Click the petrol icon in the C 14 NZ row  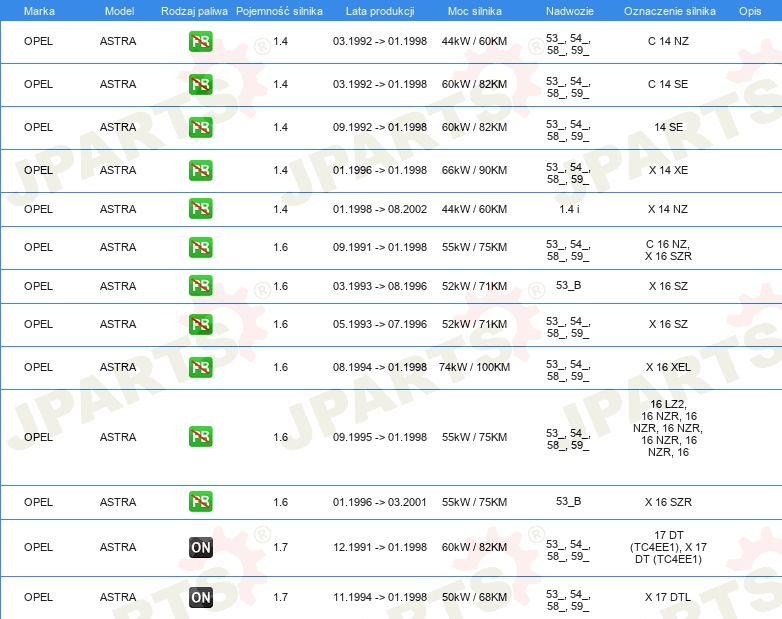point(200,41)
